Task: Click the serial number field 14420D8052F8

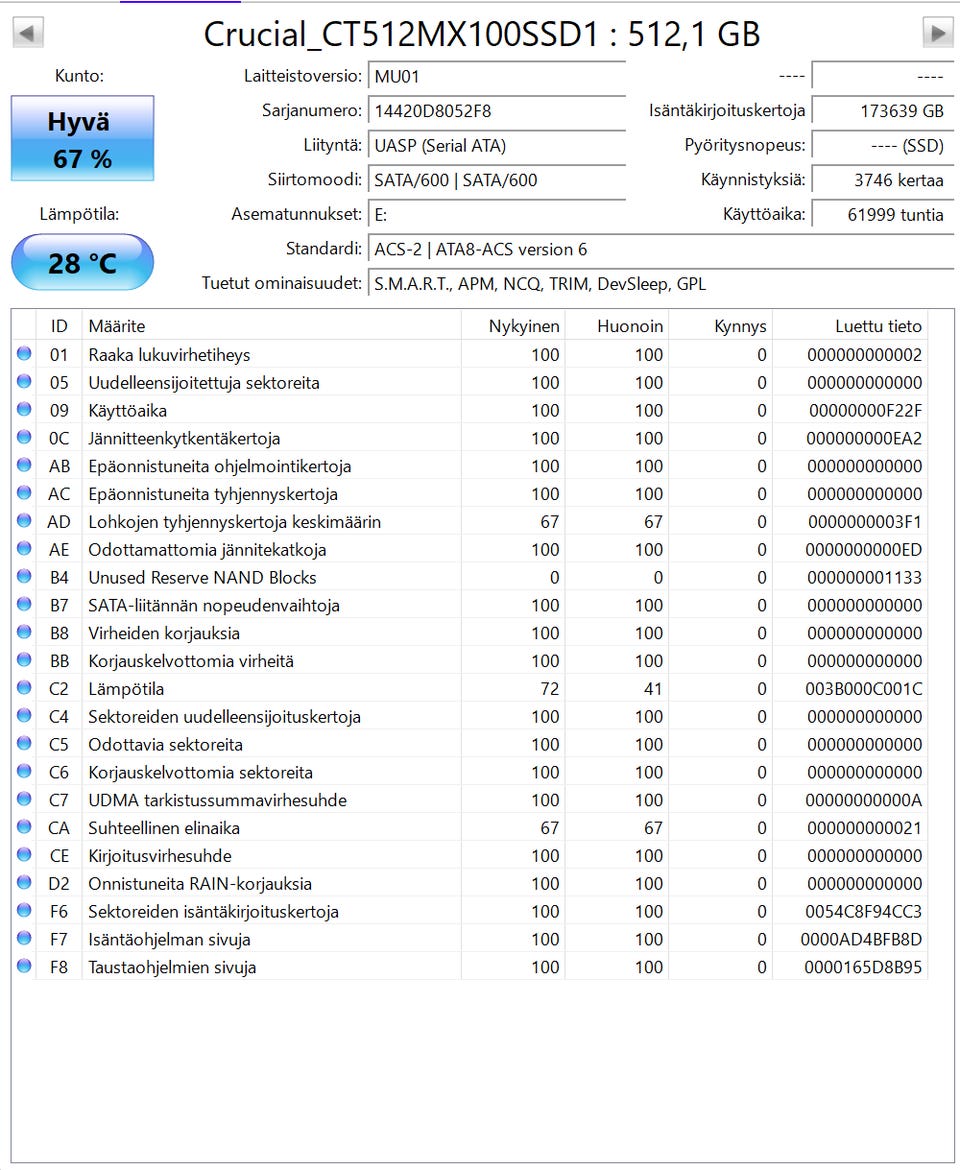Action: pyautogui.click(x=497, y=111)
